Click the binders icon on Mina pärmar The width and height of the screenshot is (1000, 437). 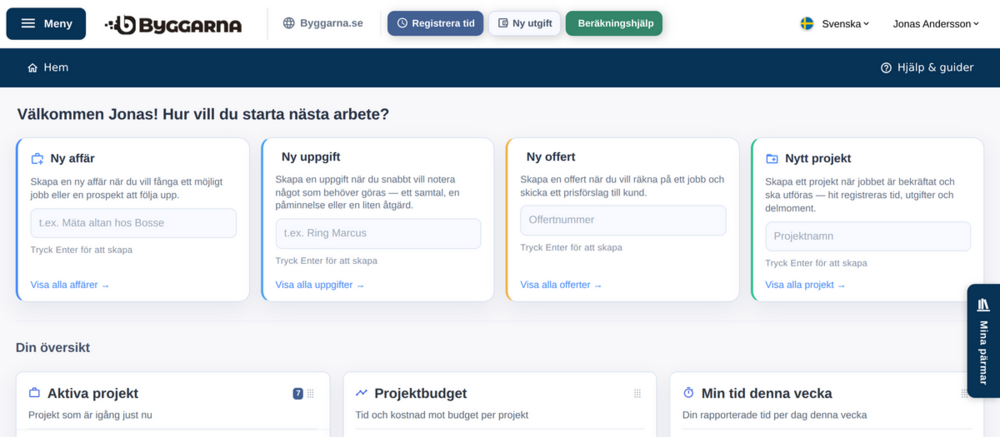(983, 305)
